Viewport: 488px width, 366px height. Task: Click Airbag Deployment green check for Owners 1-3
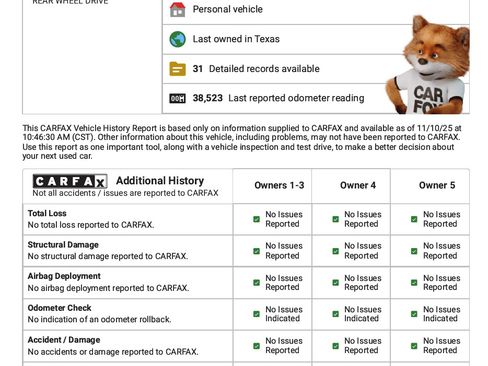click(x=256, y=283)
